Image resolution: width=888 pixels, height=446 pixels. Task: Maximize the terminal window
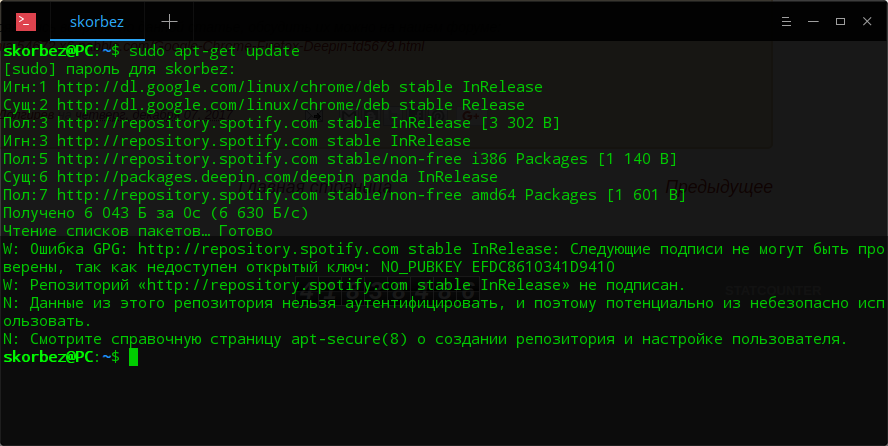(x=840, y=21)
